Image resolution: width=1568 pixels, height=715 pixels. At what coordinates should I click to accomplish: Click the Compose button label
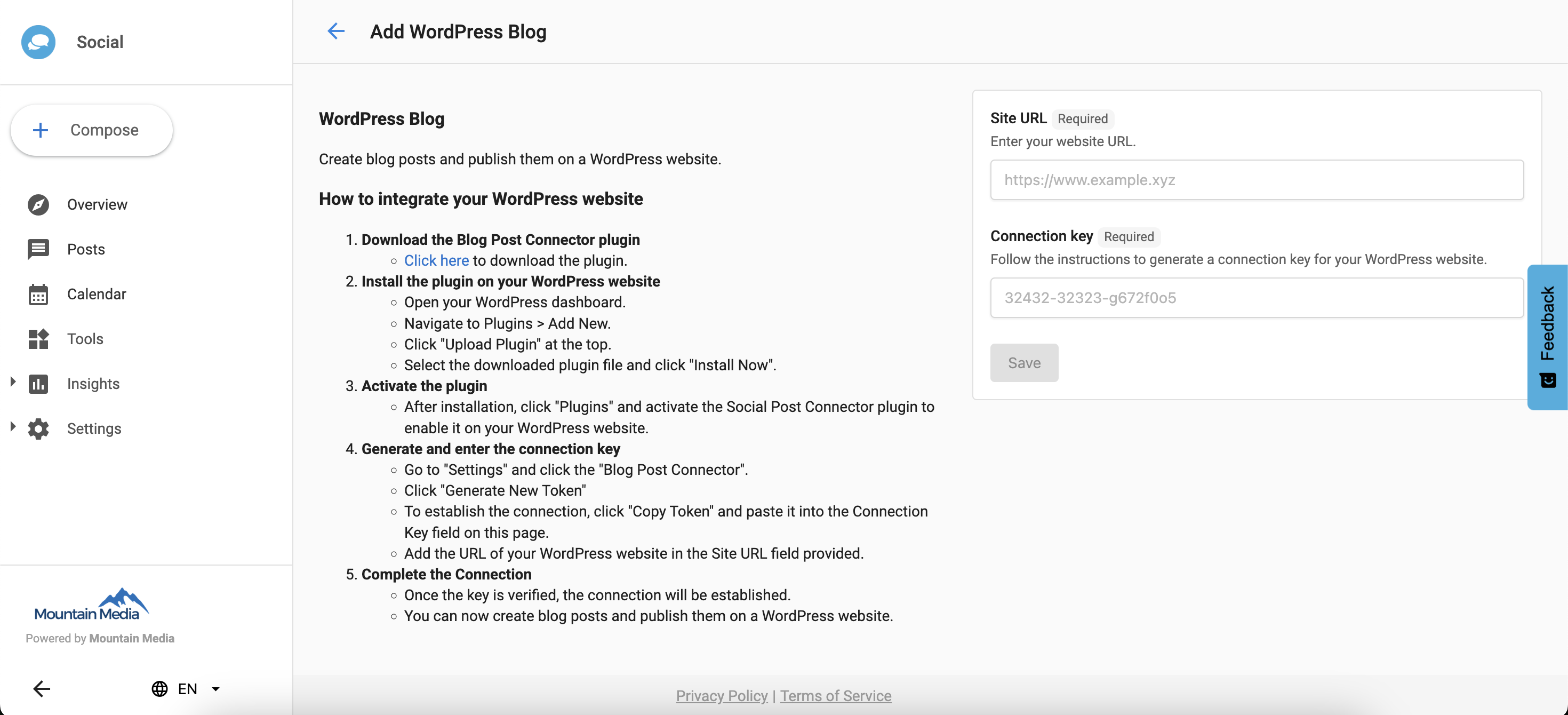(x=105, y=130)
